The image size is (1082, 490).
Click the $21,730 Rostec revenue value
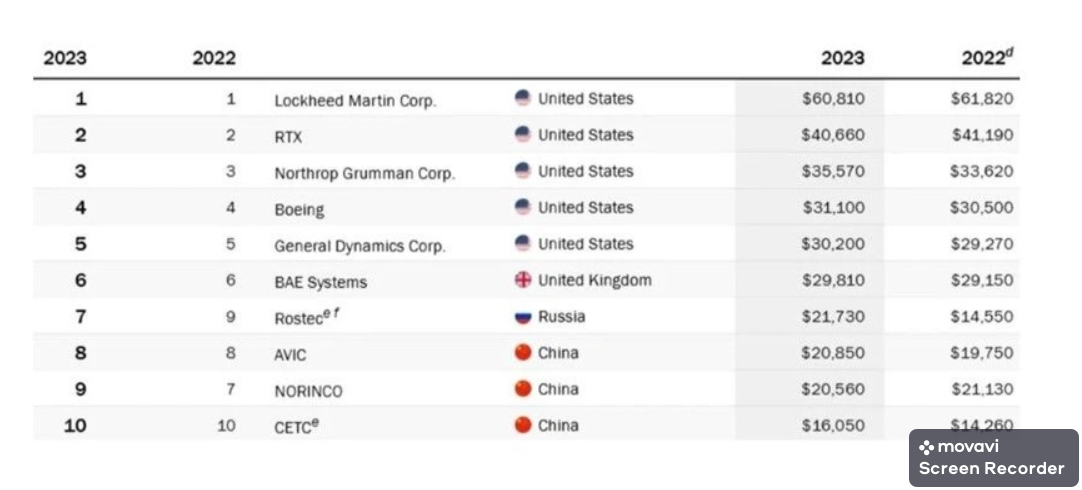(833, 317)
